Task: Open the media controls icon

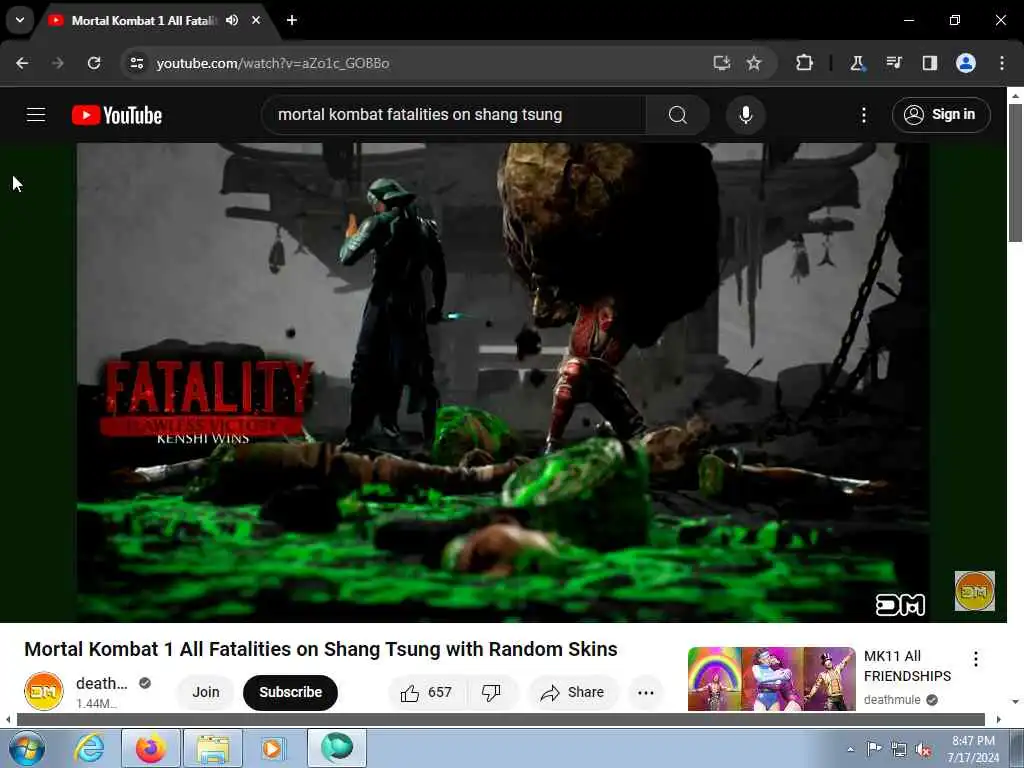Action: (x=893, y=63)
